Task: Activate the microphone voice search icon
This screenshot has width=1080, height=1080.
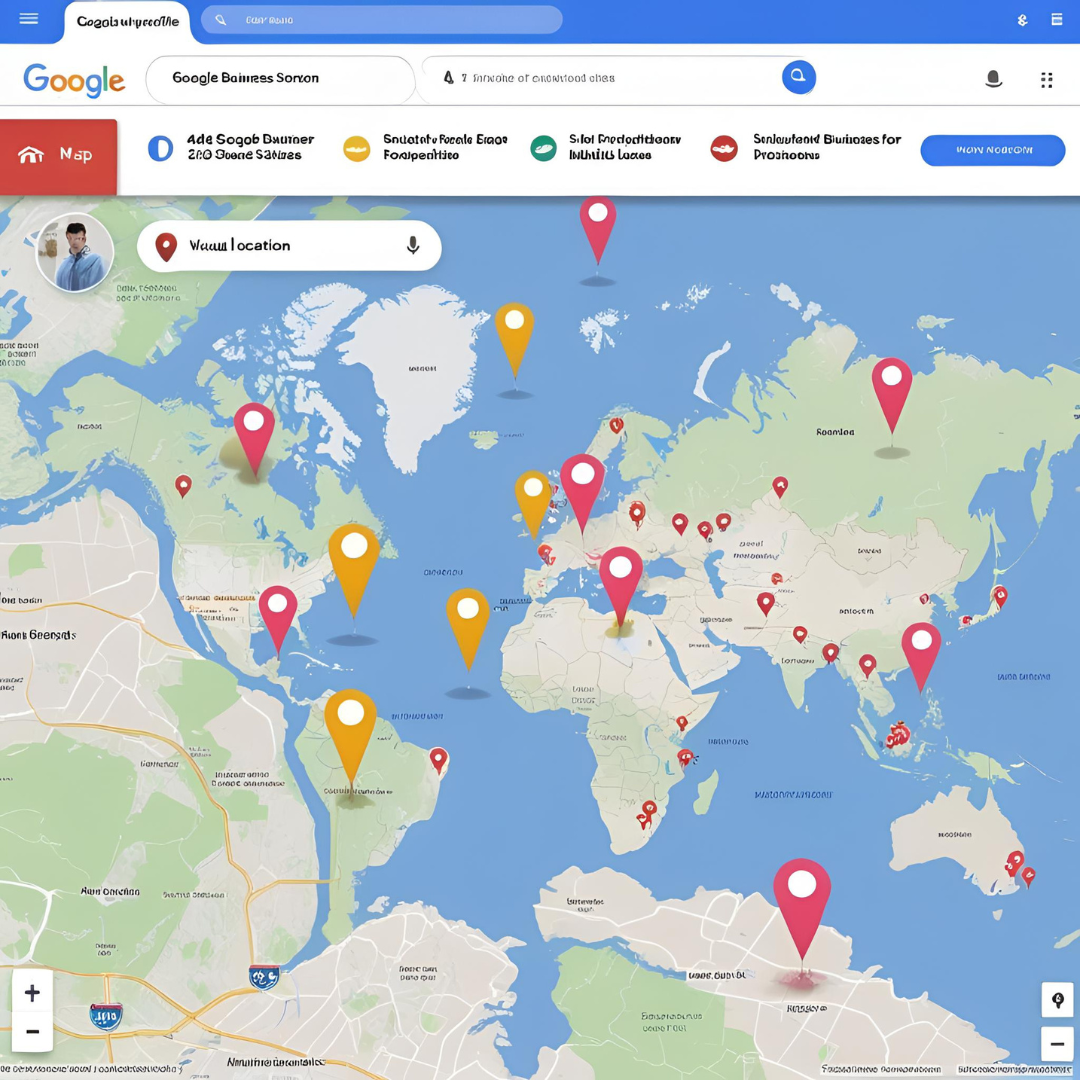Action: 413,245
